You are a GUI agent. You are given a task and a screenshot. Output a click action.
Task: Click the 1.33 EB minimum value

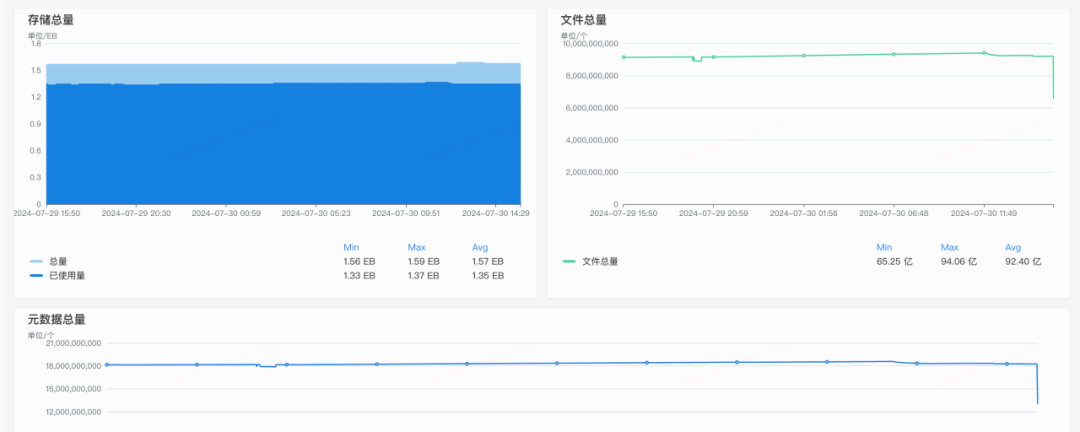pyautogui.click(x=359, y=276)
